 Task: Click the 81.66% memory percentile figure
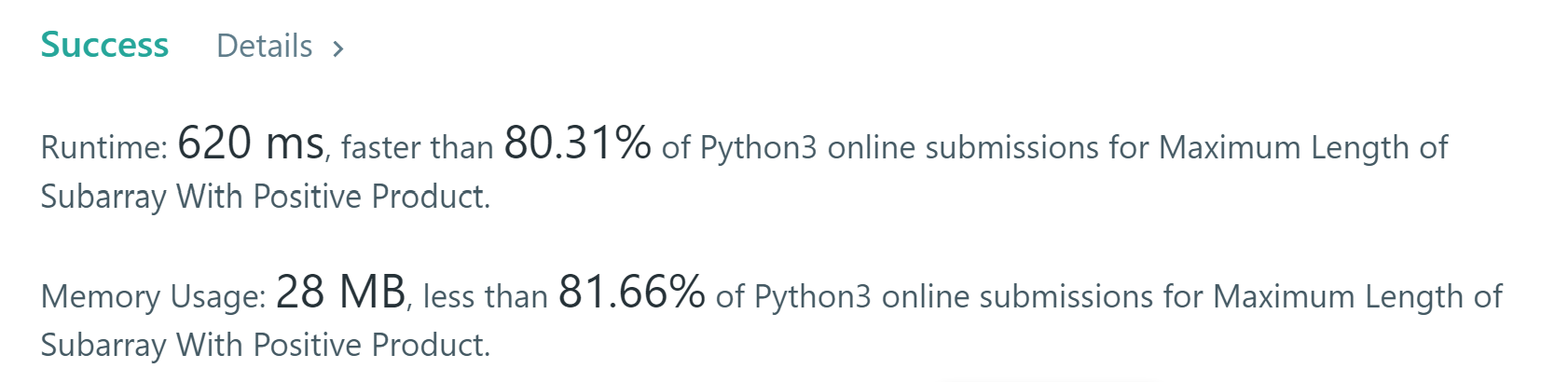point(631,293)
